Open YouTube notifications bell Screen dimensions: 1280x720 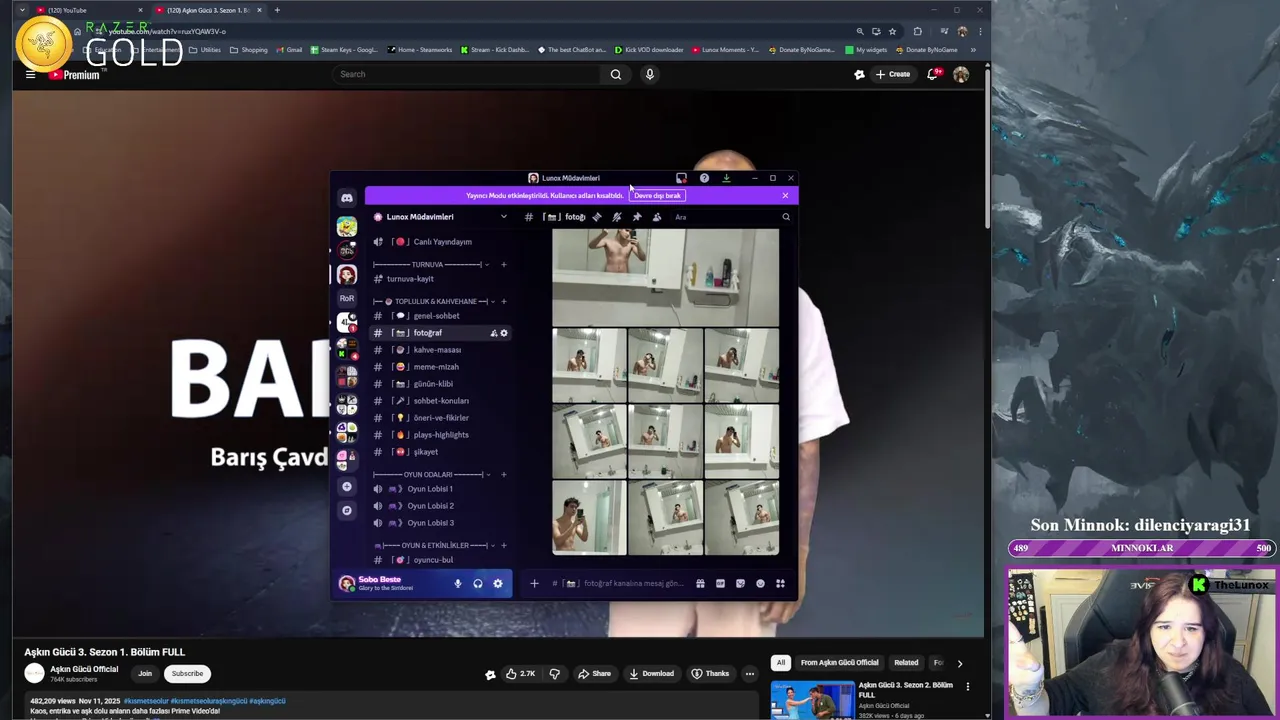[x=932, y=74]
